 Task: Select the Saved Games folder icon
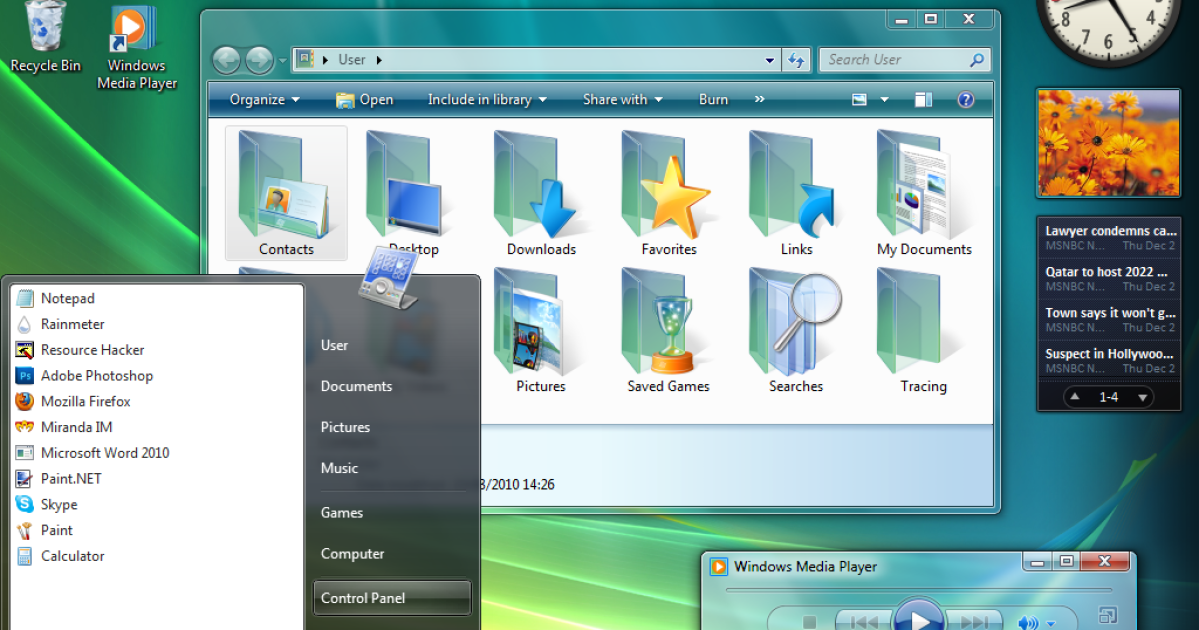[668, 331]
